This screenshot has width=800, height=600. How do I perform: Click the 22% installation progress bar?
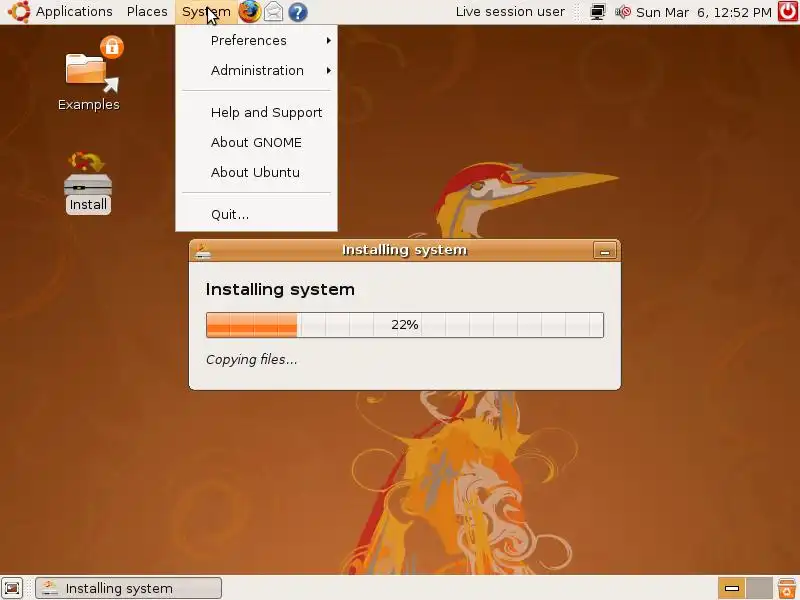405,325
